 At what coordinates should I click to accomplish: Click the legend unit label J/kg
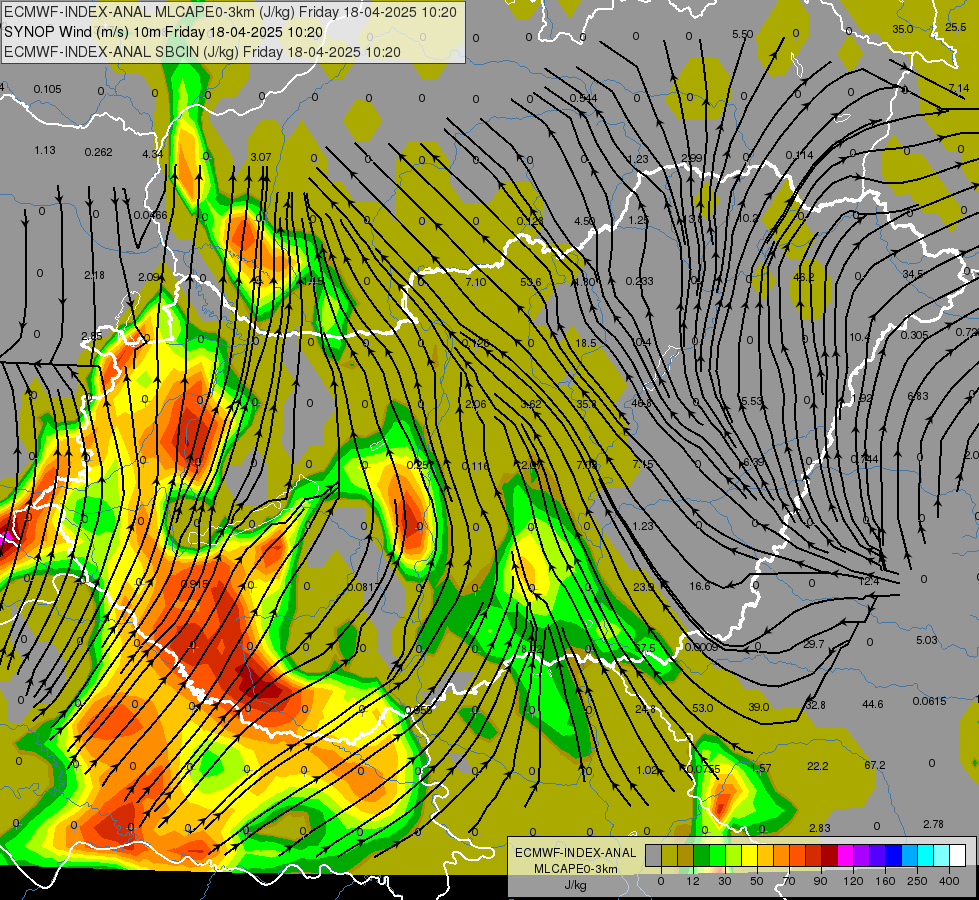pyautogui.click(x=576, y=884)
